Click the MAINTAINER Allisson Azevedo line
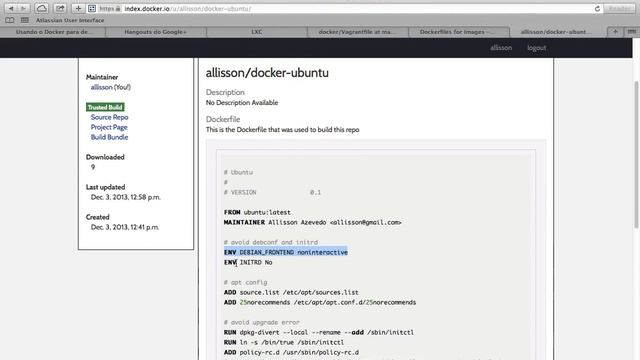 coord(313,222)
